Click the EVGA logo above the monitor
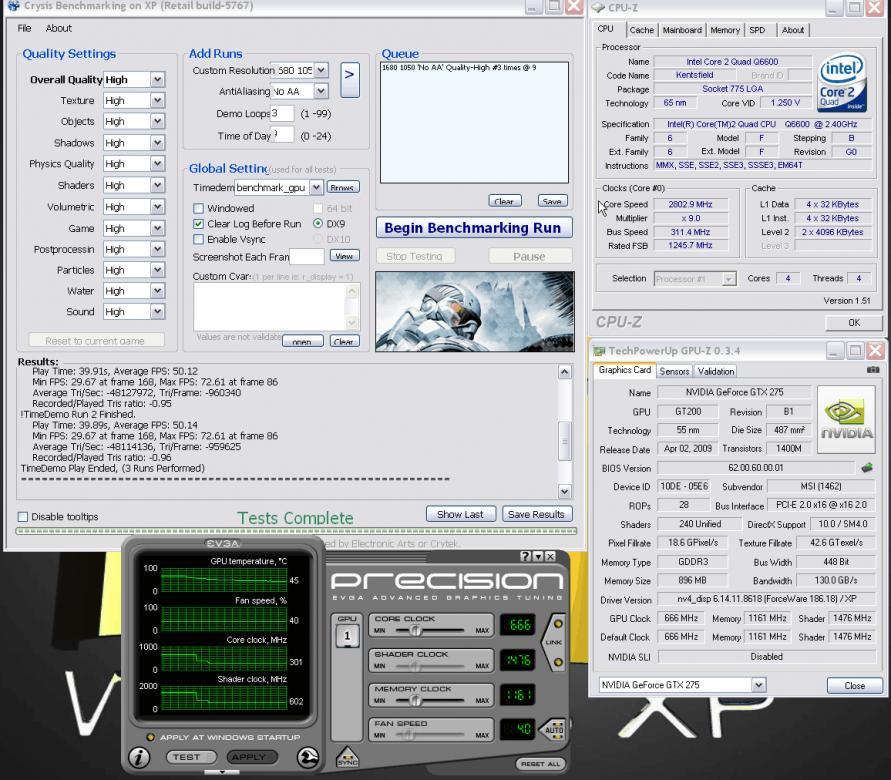This screenshot has height=780, width=891. [x=222, y=544]
